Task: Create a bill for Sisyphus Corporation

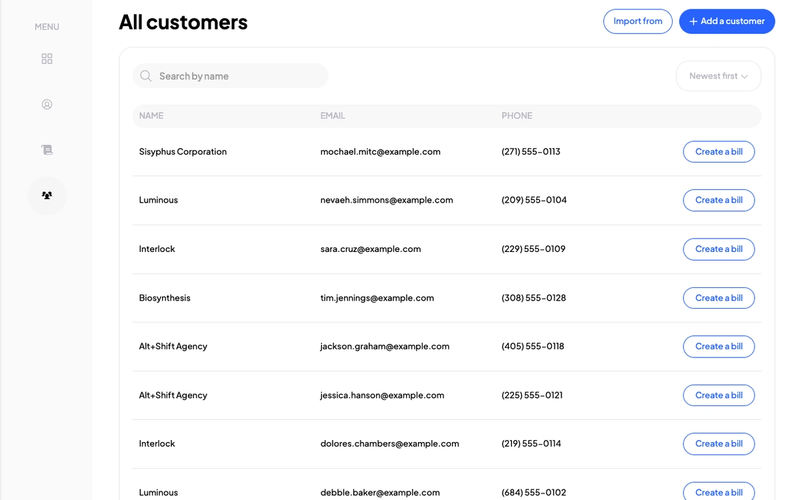Action: (x=718, y=152)
